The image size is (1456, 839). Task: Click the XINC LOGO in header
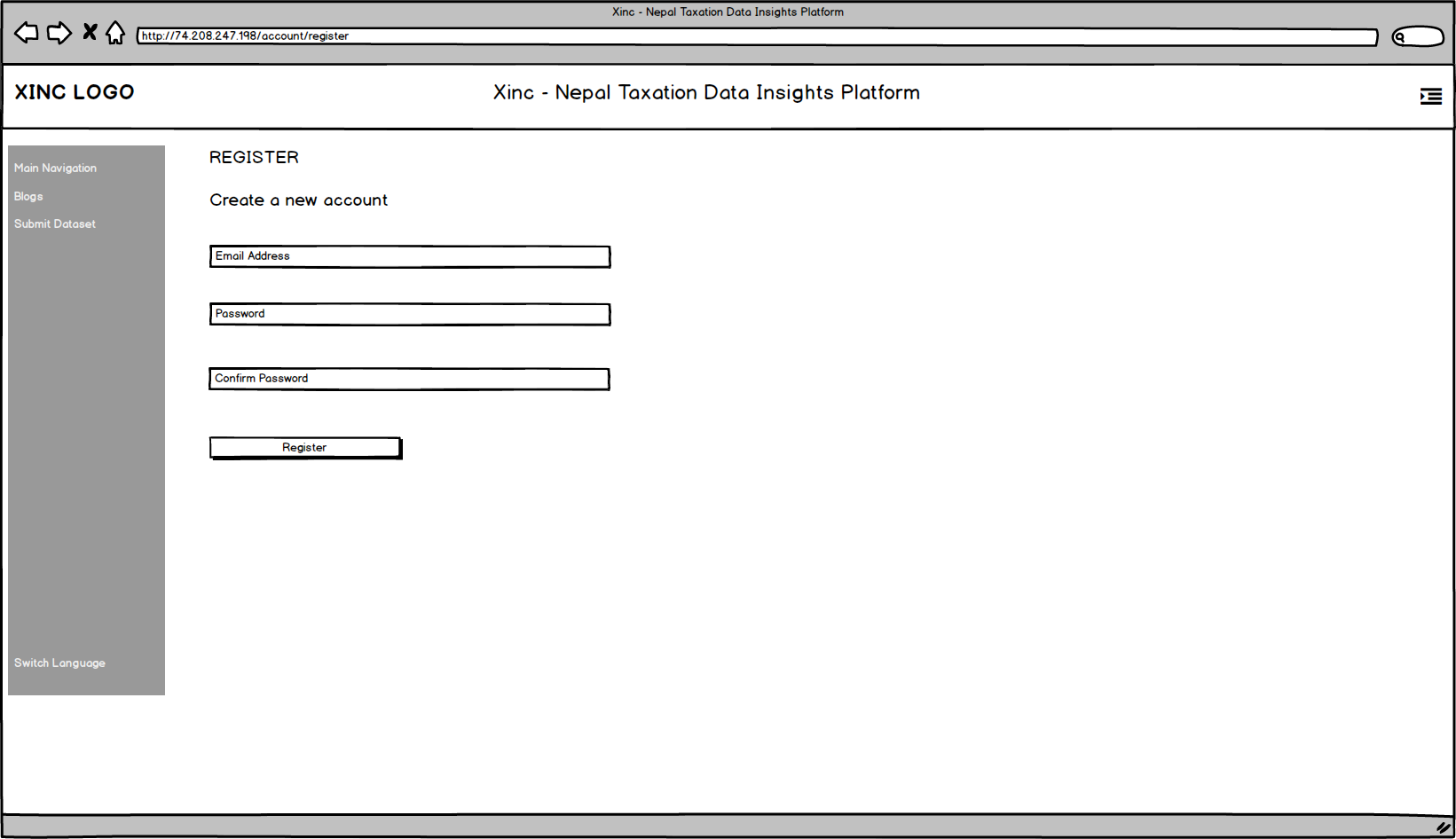click(x=75, y=92)
